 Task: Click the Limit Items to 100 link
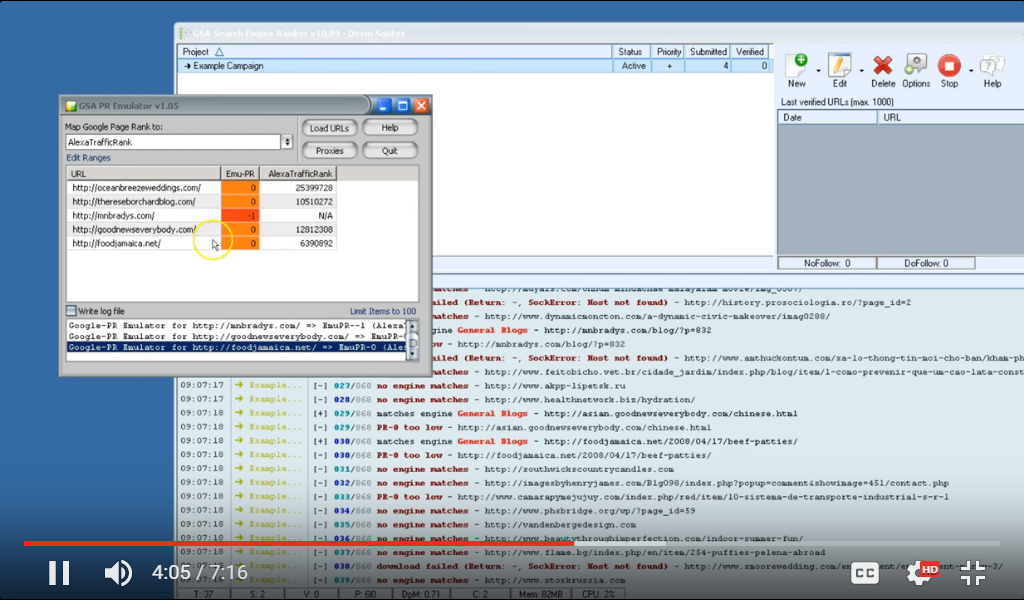point(383,311)
